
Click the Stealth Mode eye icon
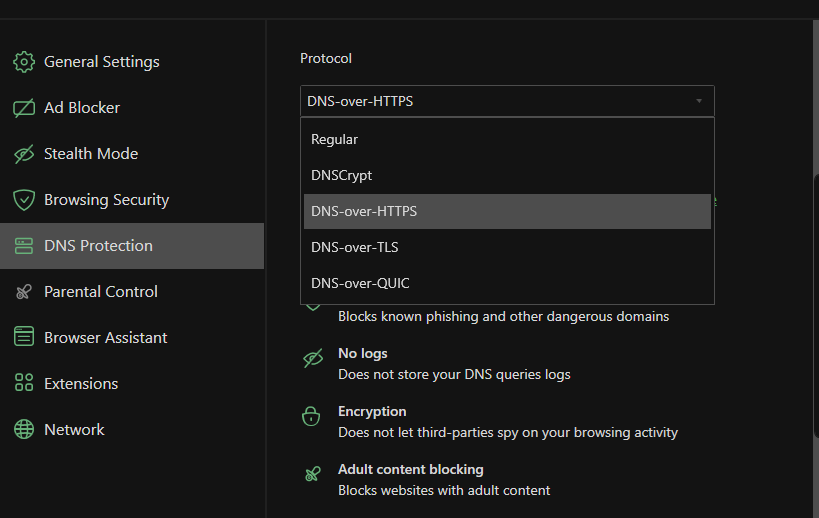[24, 154]
